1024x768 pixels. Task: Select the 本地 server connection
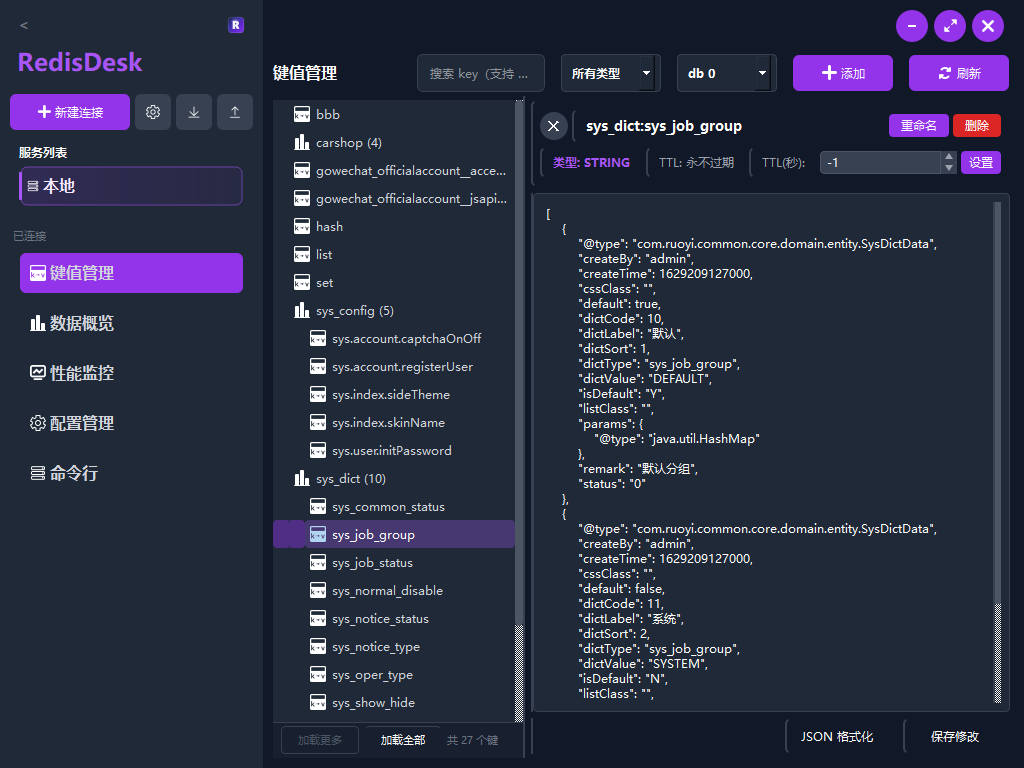(131, 186)
